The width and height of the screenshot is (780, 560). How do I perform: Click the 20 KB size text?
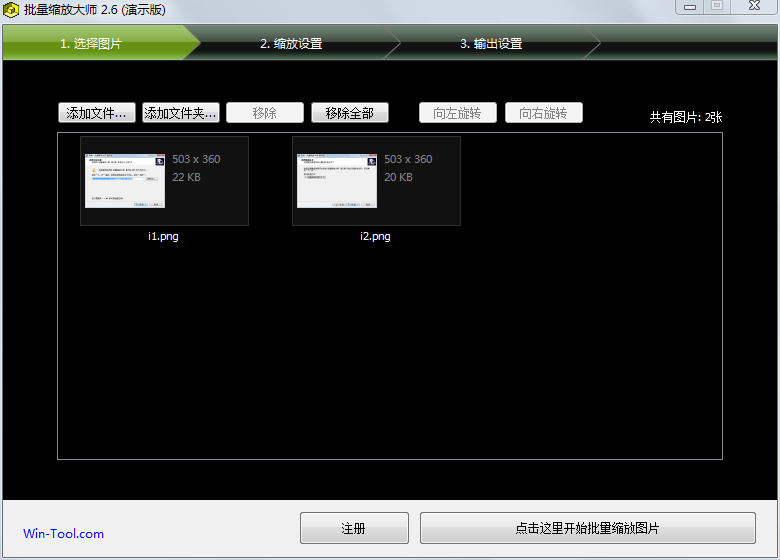398,177
